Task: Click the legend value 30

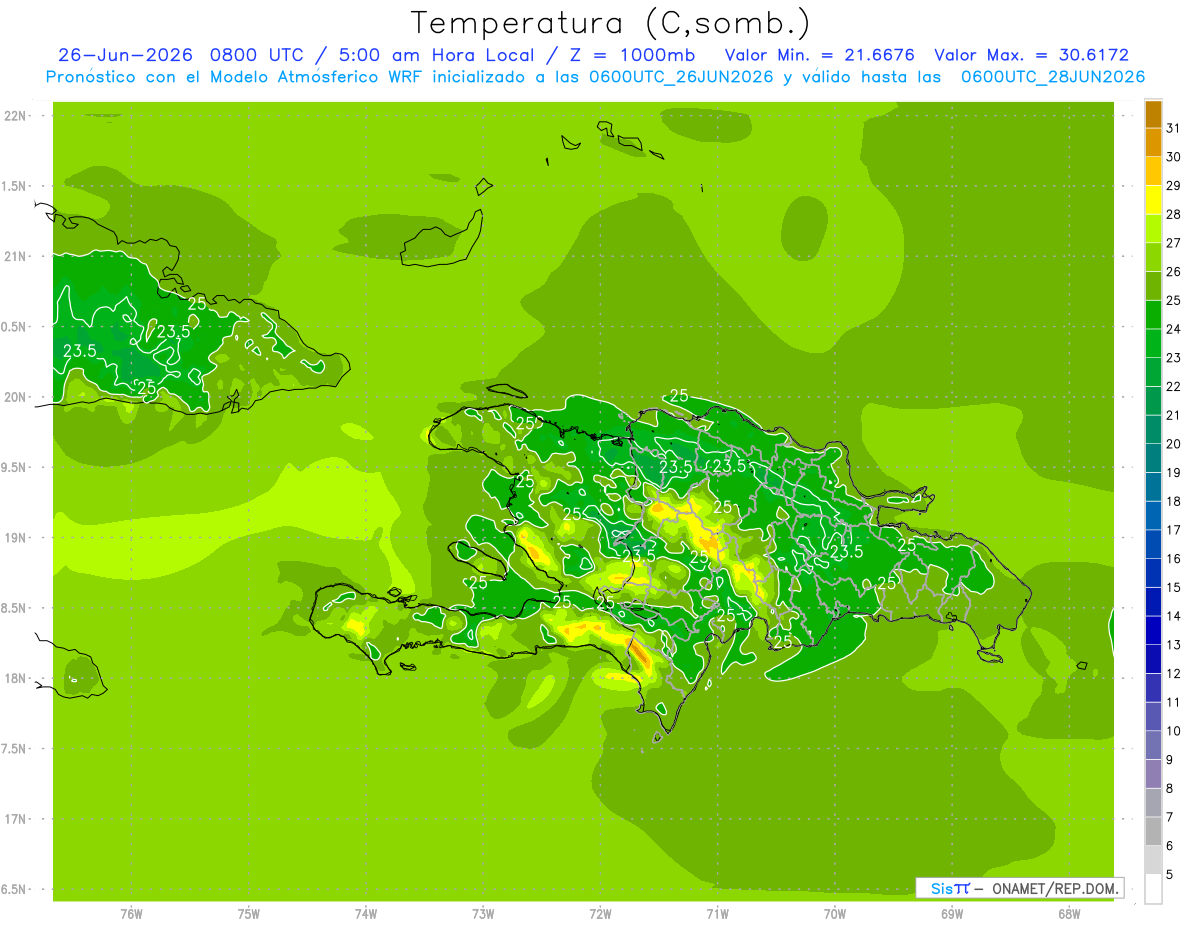Action: [1174, 157]
